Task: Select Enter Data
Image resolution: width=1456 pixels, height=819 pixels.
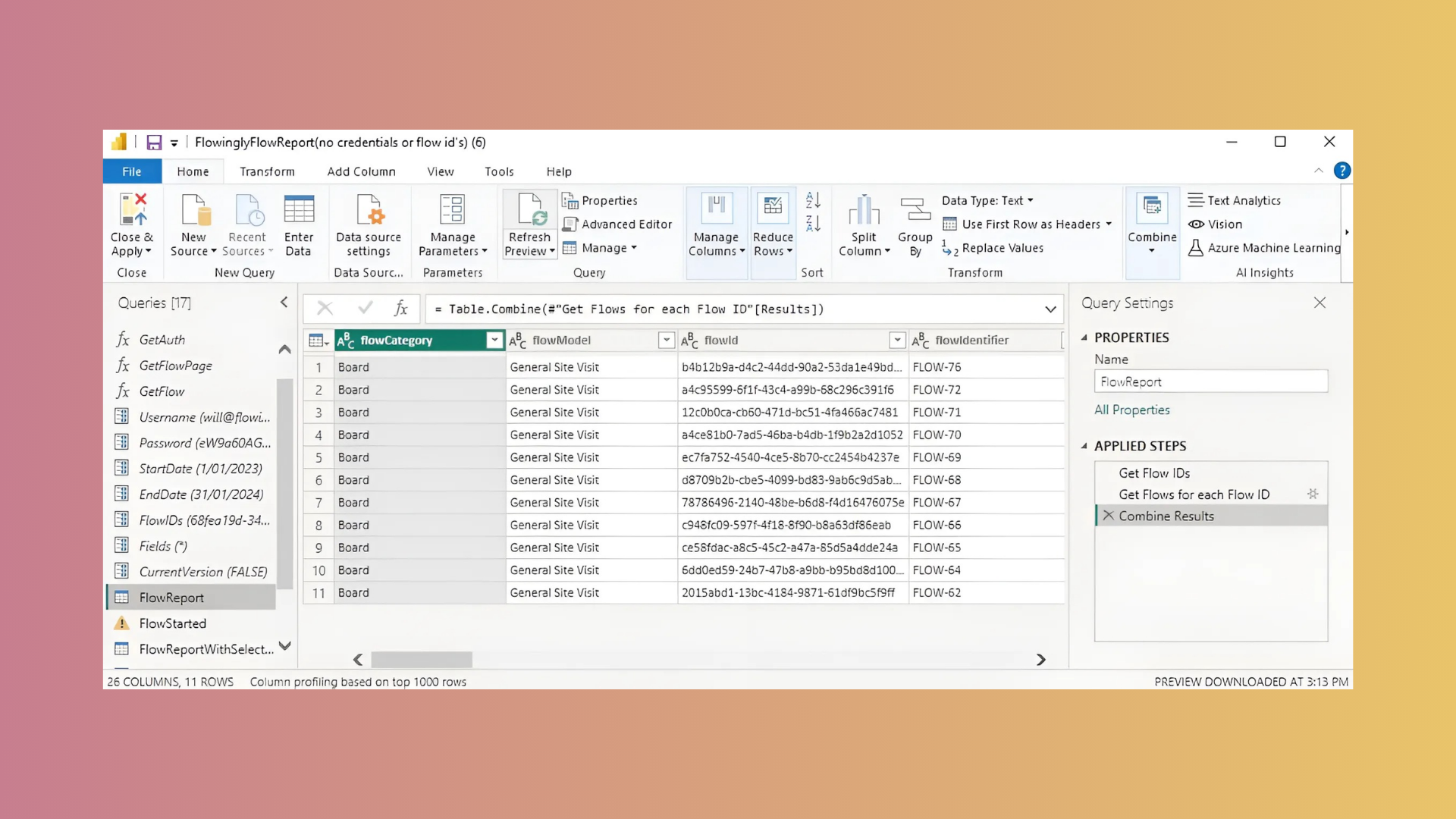Action: coord(299,225)
